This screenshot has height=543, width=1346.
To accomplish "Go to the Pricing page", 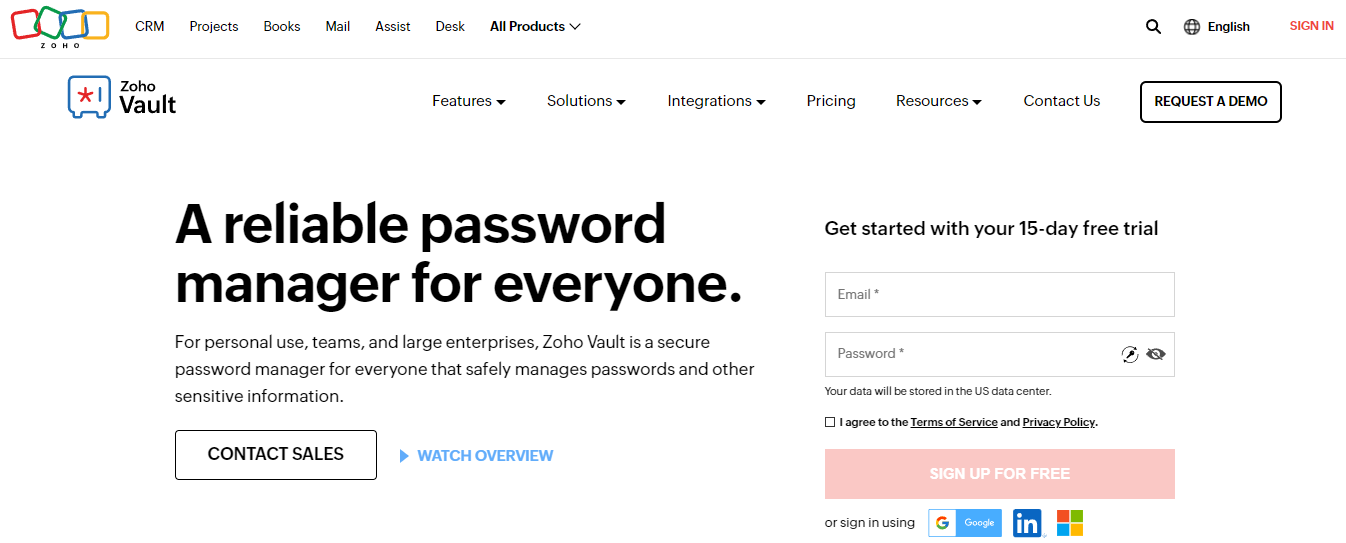I will 831,101.
